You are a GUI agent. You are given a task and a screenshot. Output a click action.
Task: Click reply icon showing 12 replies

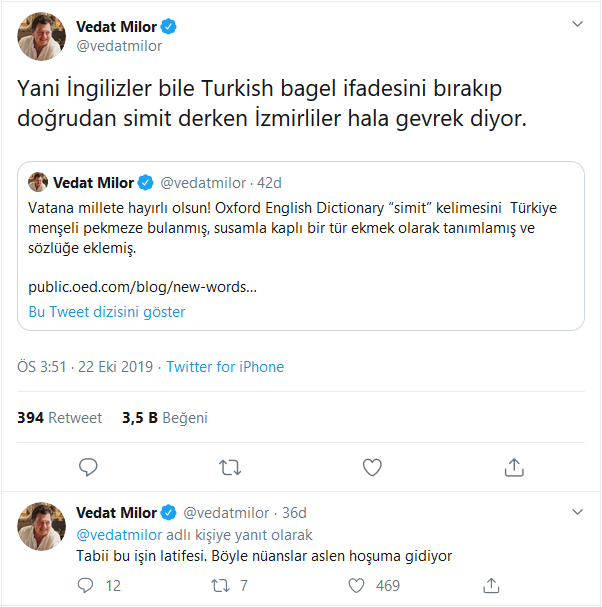(88, 585)
